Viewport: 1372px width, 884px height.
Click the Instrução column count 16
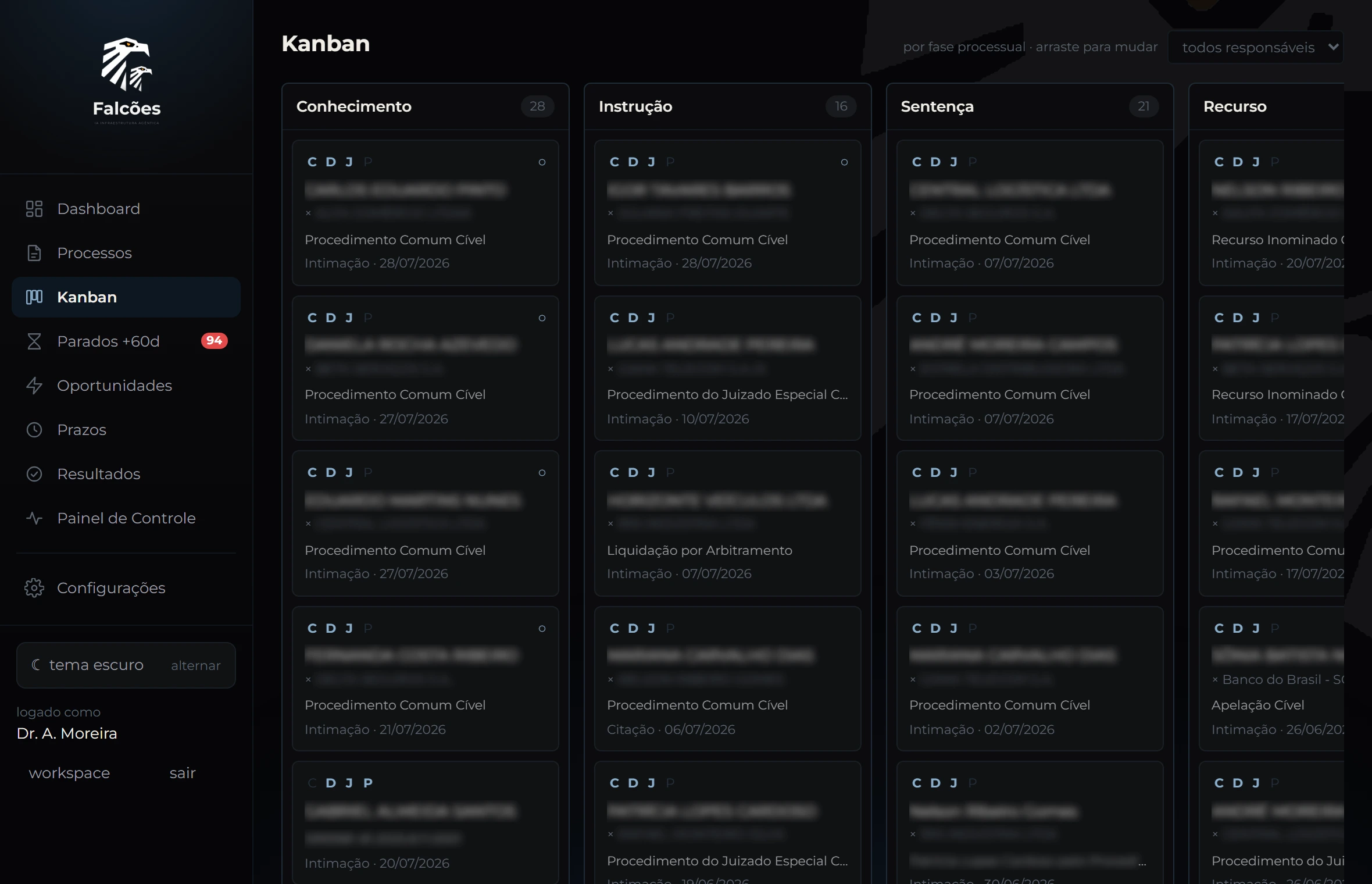tap(841, 106)
